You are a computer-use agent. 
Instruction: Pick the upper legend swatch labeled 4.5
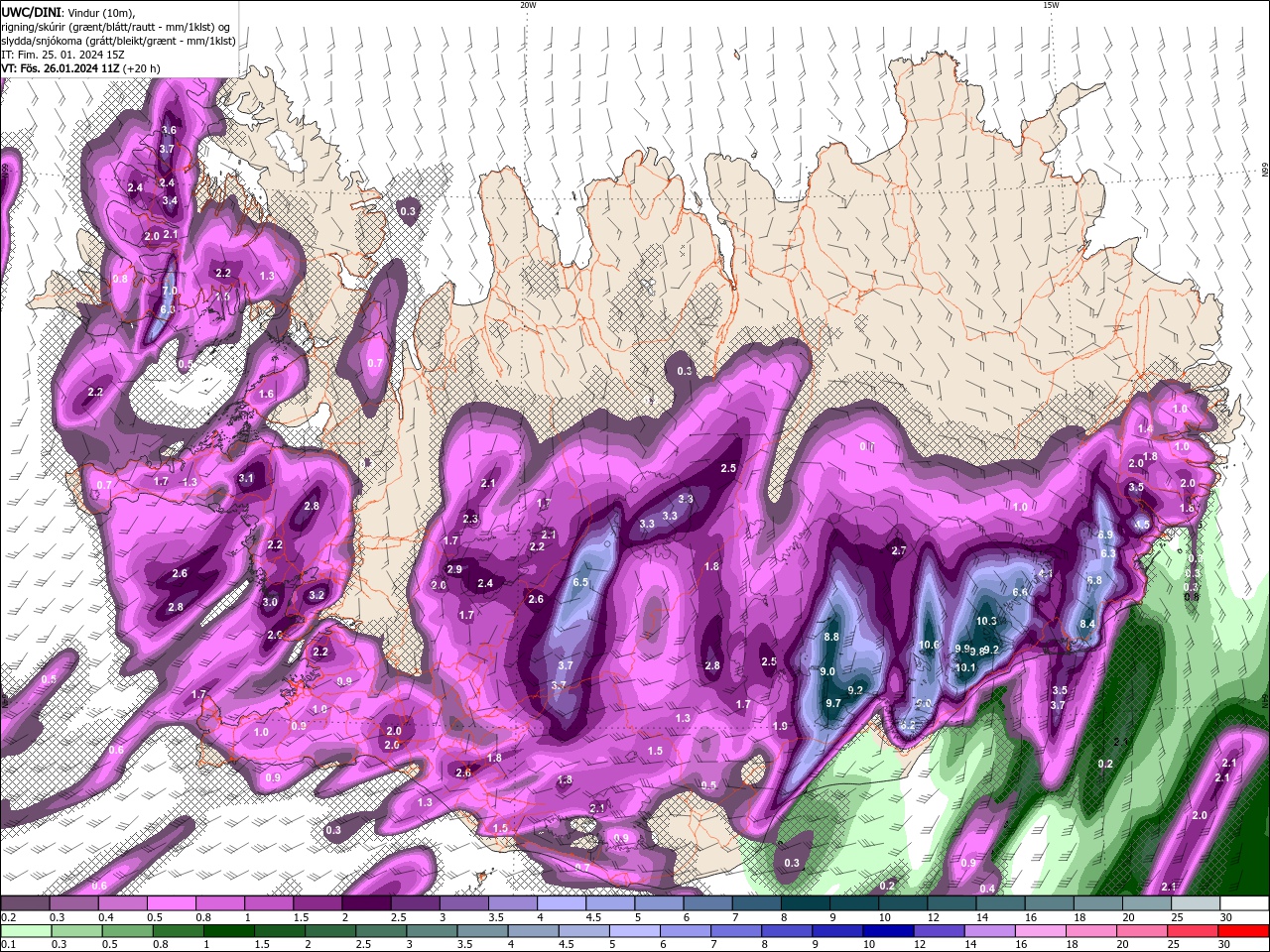[x=609, y=903]
